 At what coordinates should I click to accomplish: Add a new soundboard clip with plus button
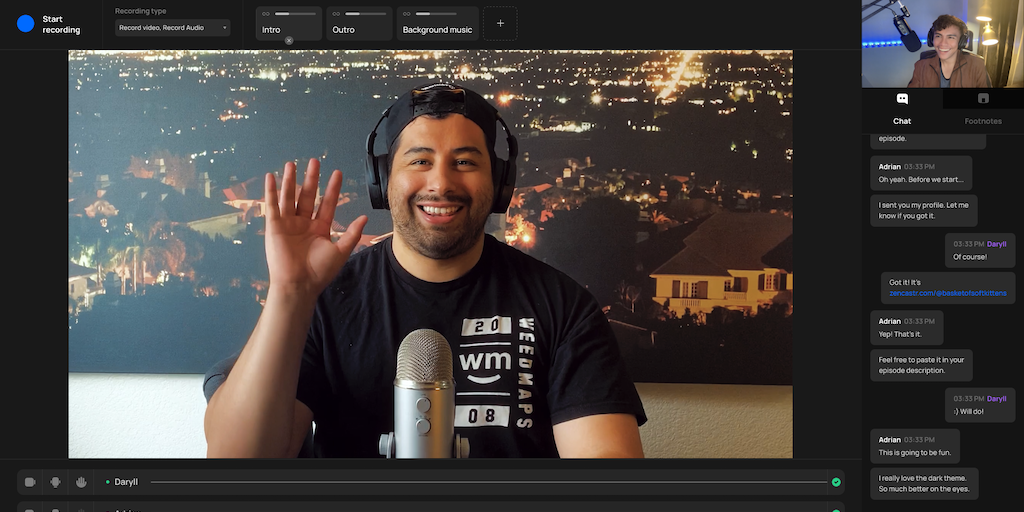pos(500,23)
